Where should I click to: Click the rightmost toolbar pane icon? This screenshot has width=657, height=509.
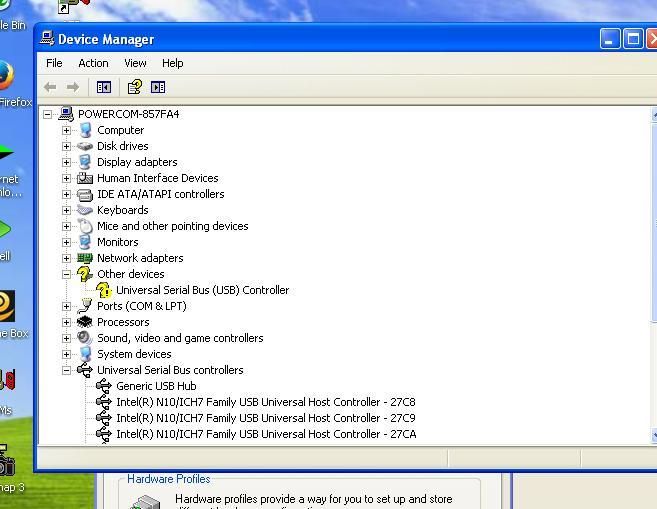click(158, 87)
